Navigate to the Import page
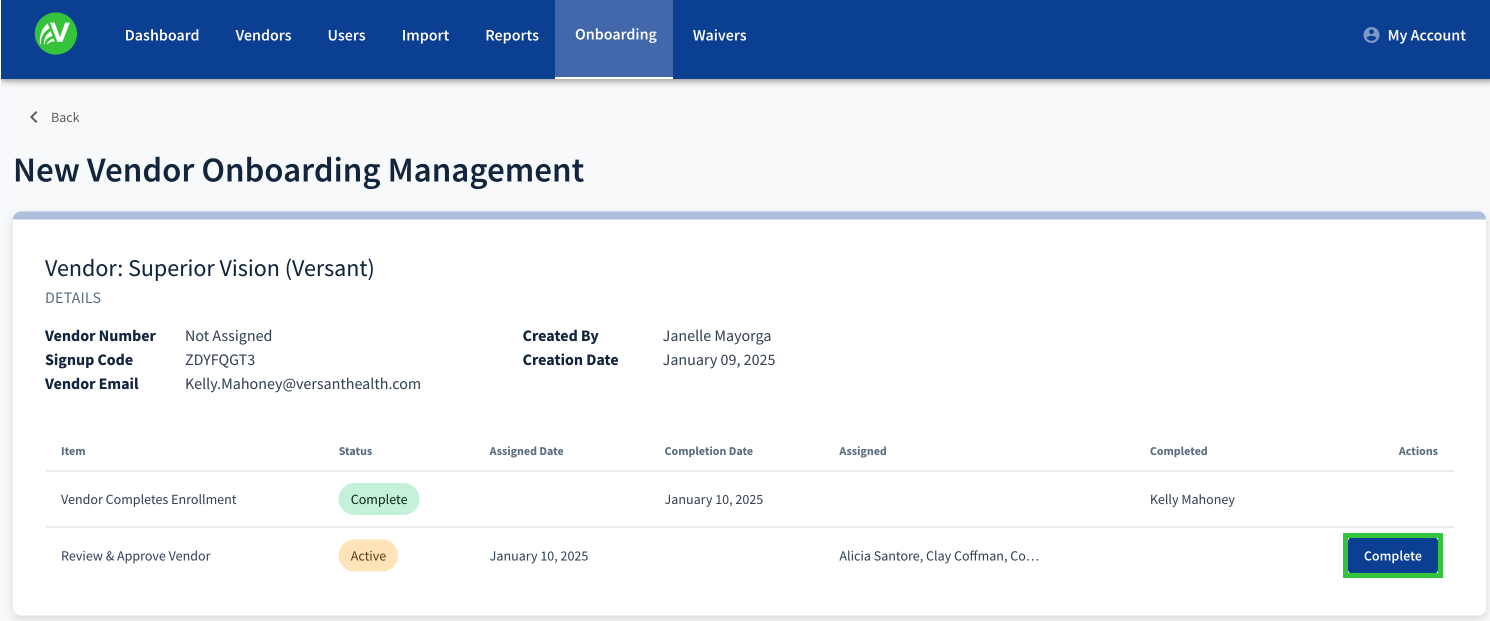 pos(425,35)
